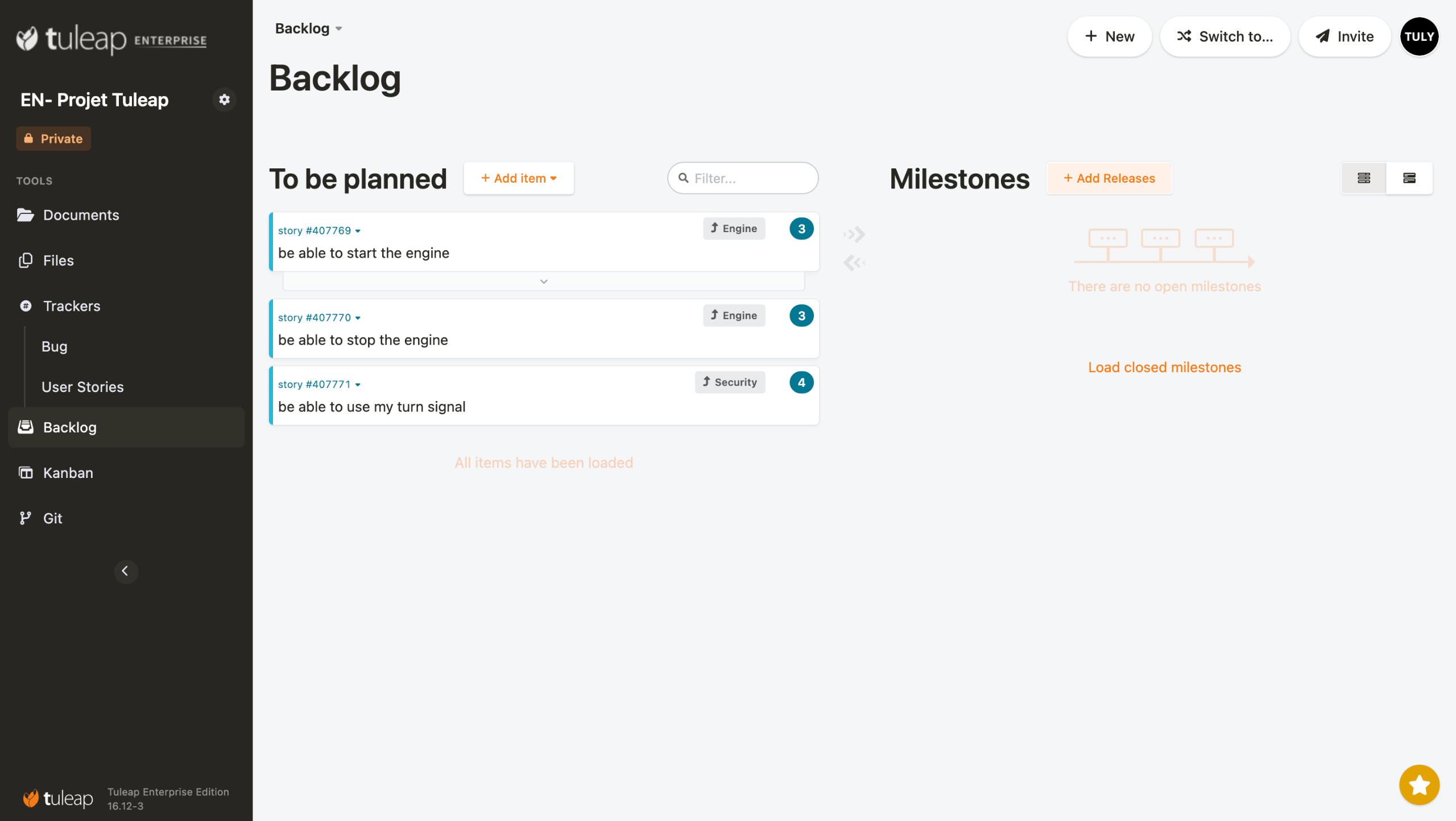
Task: Switch milestones to detailed view
Action: pyautogui.click(x=1409, y=178)
